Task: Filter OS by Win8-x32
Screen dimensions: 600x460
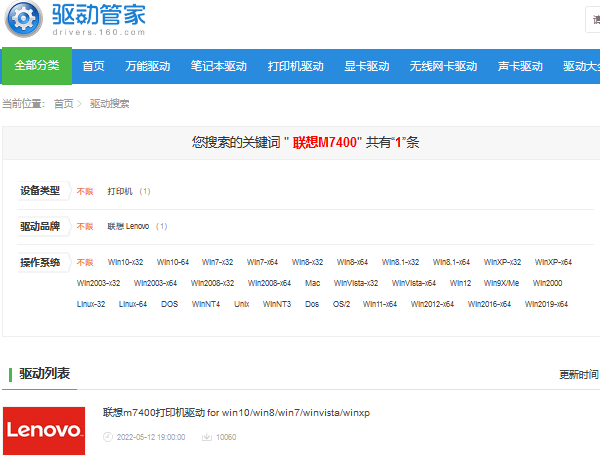Action: (307, 262)
